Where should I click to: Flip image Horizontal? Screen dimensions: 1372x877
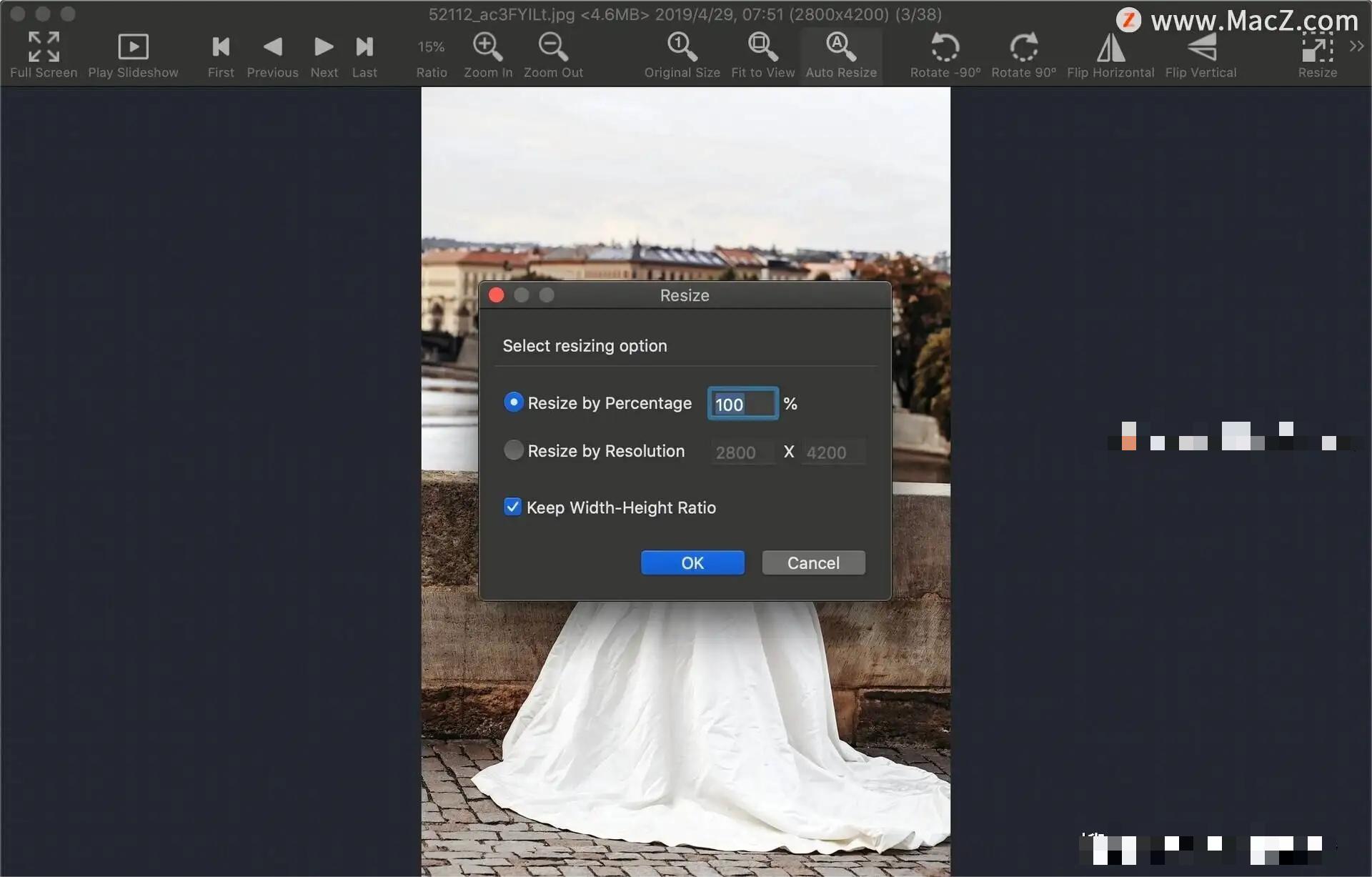pyautogui.click(x=1110, y=47)
